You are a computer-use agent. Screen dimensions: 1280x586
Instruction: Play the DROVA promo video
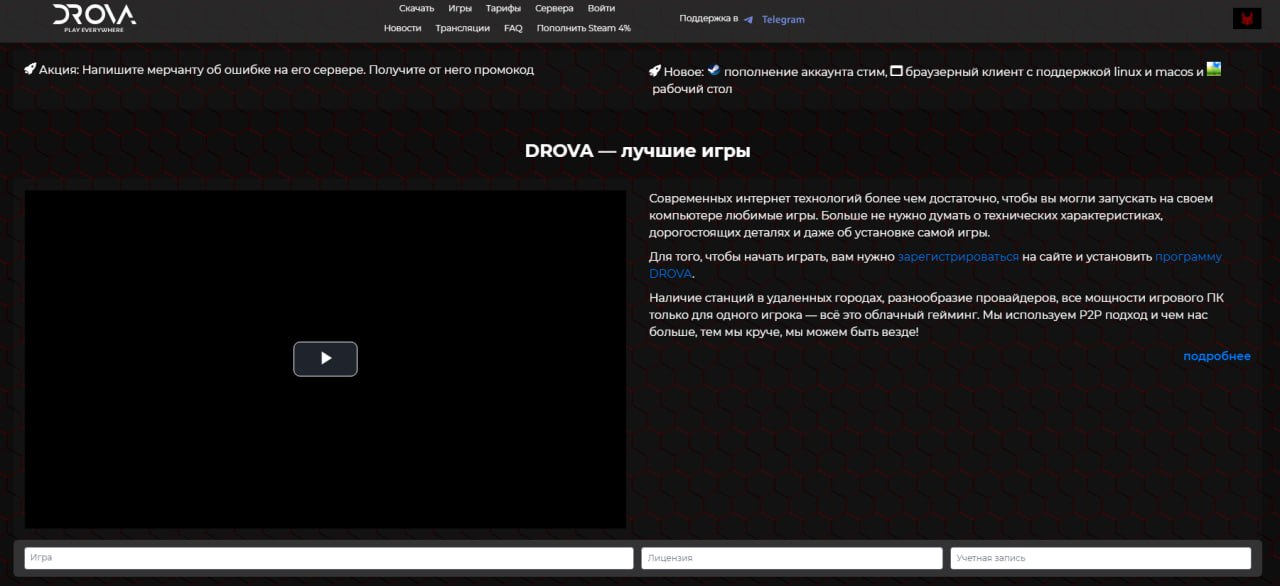coord(325,359)
